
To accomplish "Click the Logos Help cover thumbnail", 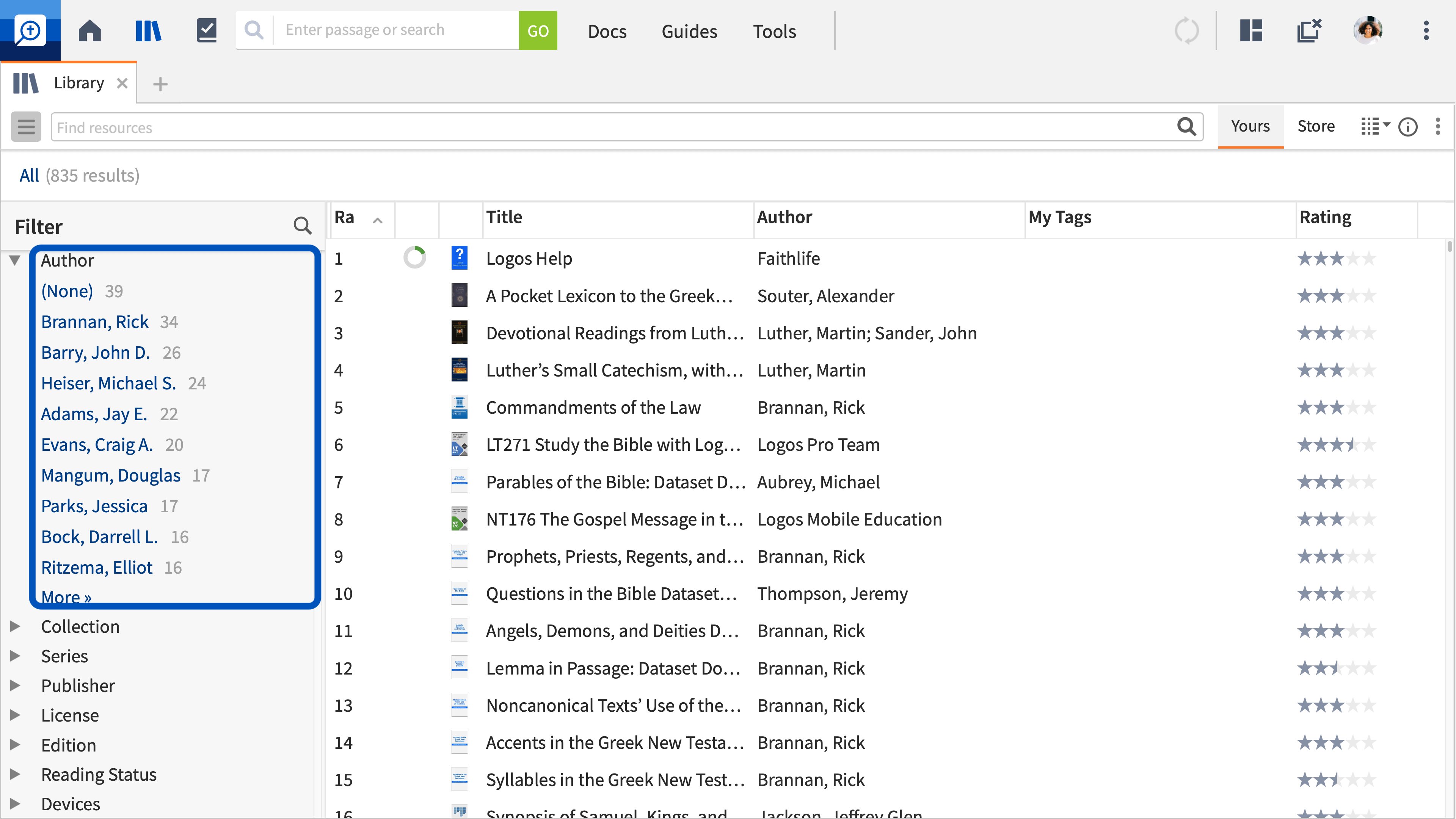I will pyautogui.click(x=459, y=258).
